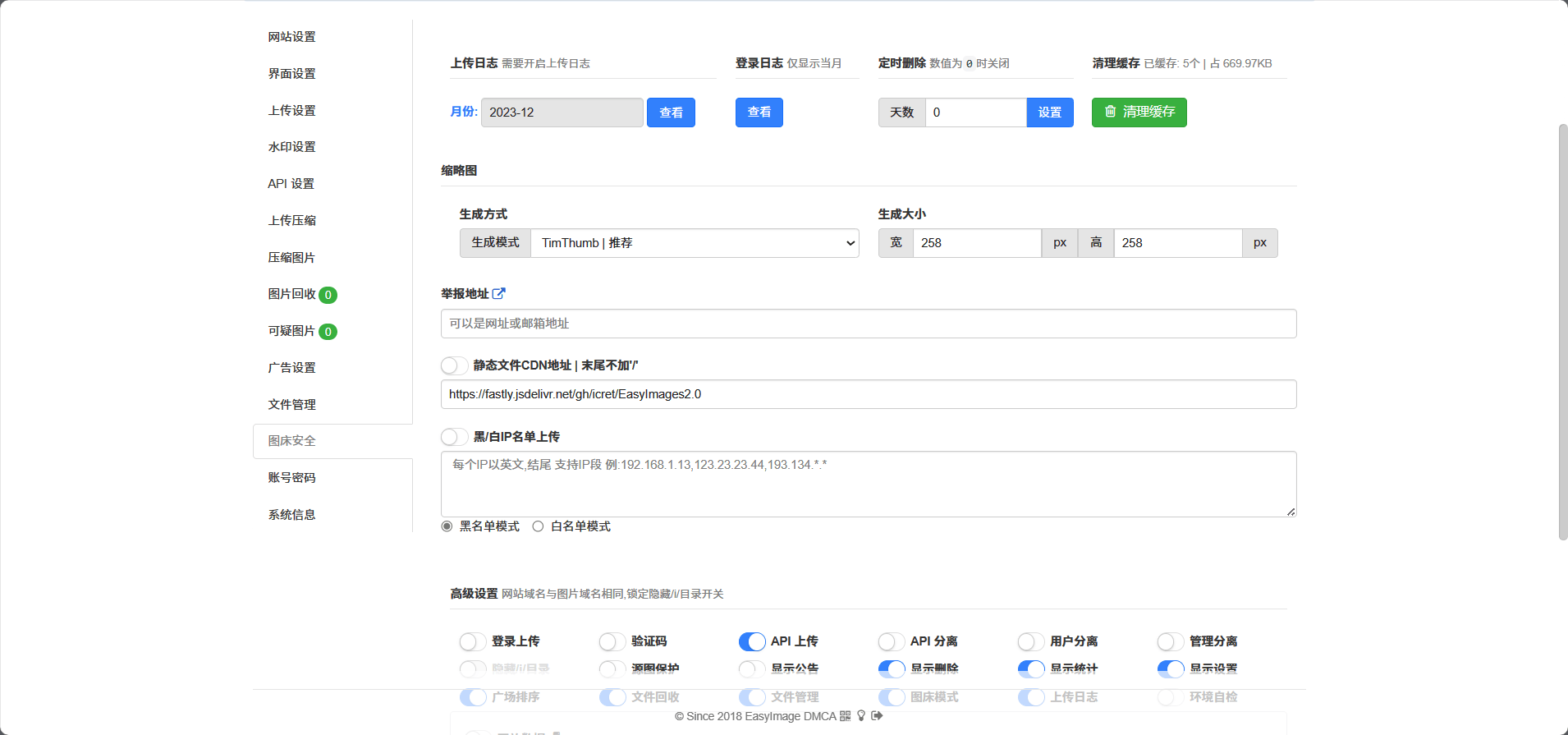This screenshot has width=1568, height=735.
Task: Click the lightbulb icon in footer
Action: (x=861, y=716)
